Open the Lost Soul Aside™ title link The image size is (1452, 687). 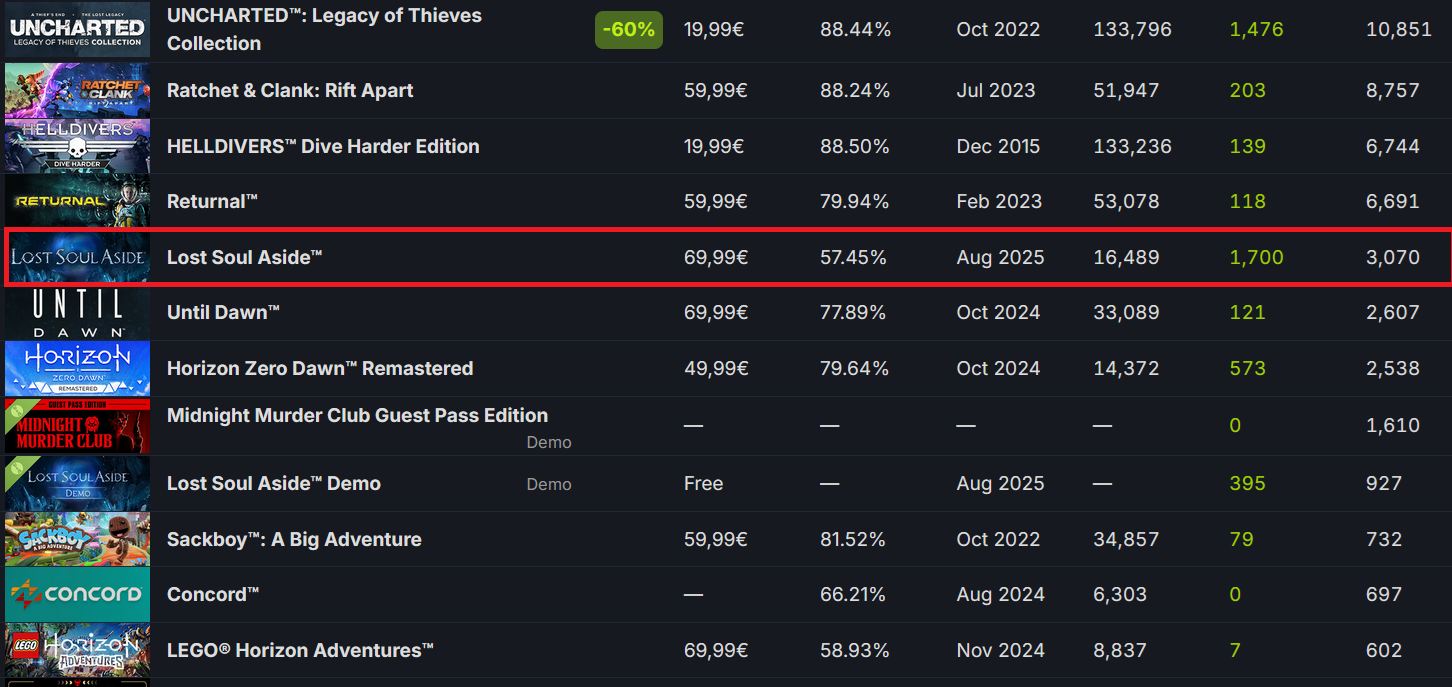[245, 257]
